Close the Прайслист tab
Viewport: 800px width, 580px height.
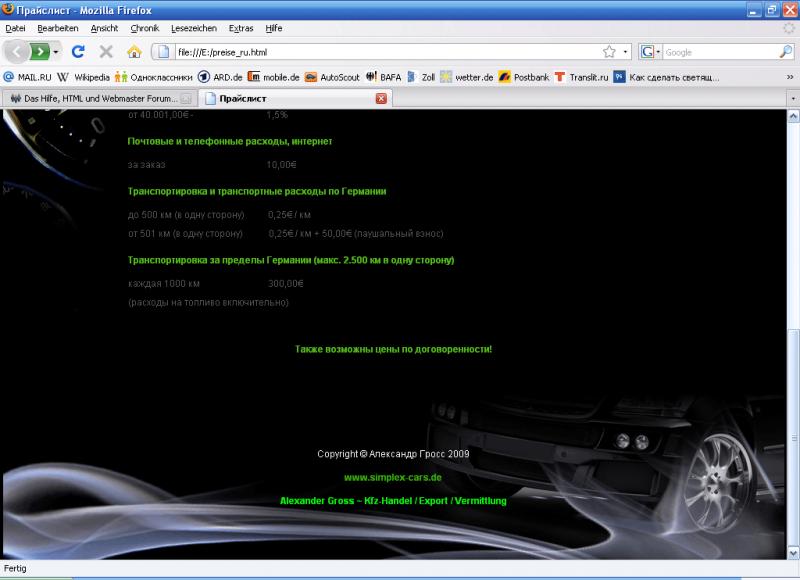tap(381, 98)
